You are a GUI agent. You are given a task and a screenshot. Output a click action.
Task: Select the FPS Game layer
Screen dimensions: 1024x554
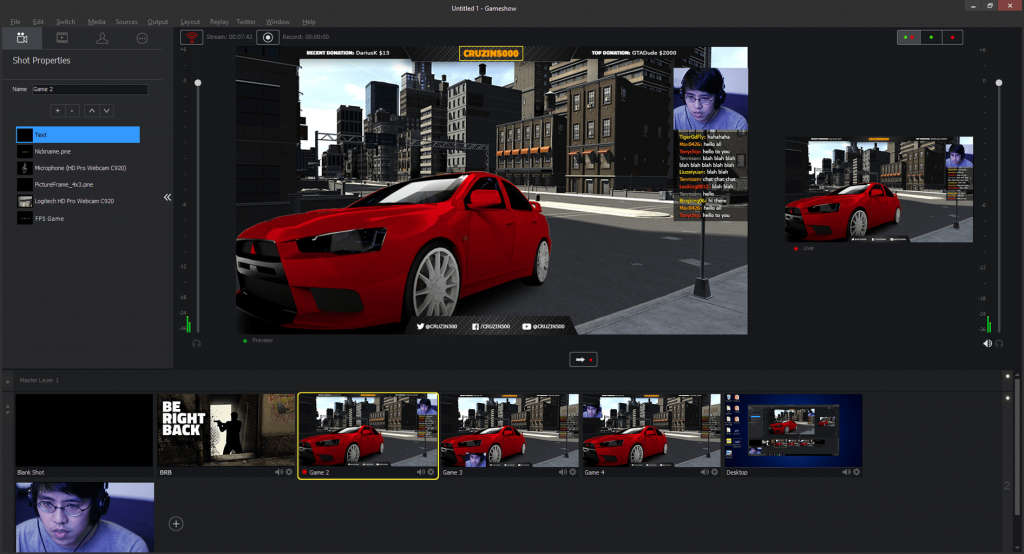(78, 218)
